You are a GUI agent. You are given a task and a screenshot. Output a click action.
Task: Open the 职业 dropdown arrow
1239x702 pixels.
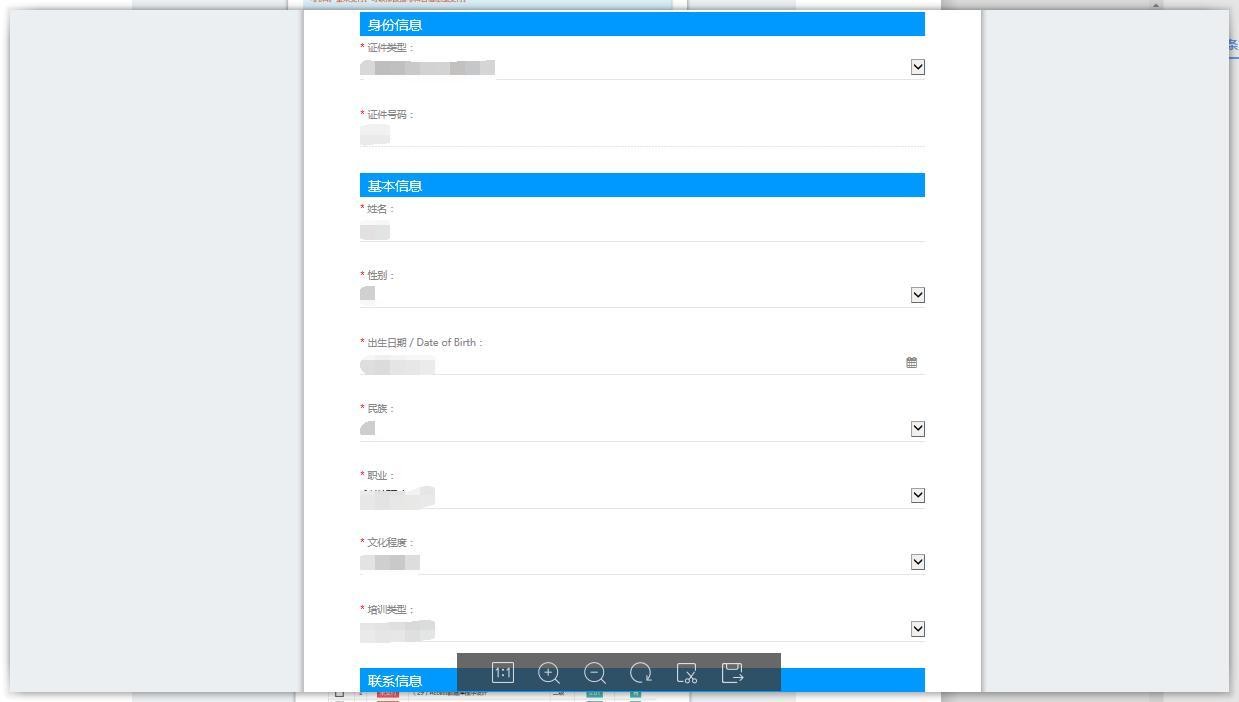(x=918, y=496)
